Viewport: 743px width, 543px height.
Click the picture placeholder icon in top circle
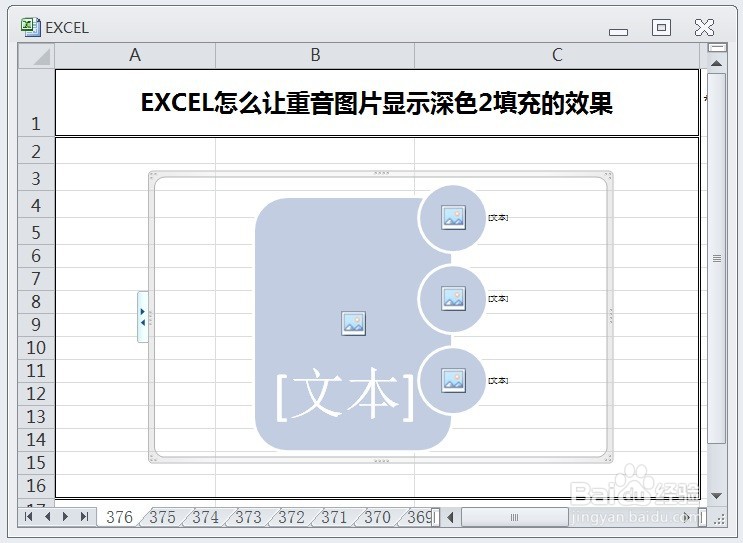pyautogui.click(x=453, y=217)
